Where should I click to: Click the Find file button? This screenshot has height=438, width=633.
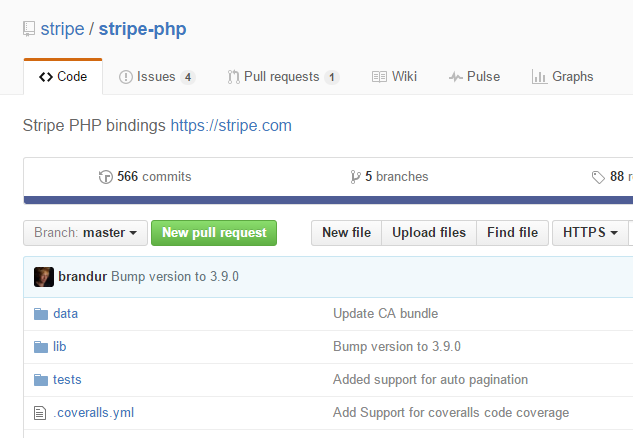pyautogui.click(x=512, y=233)
